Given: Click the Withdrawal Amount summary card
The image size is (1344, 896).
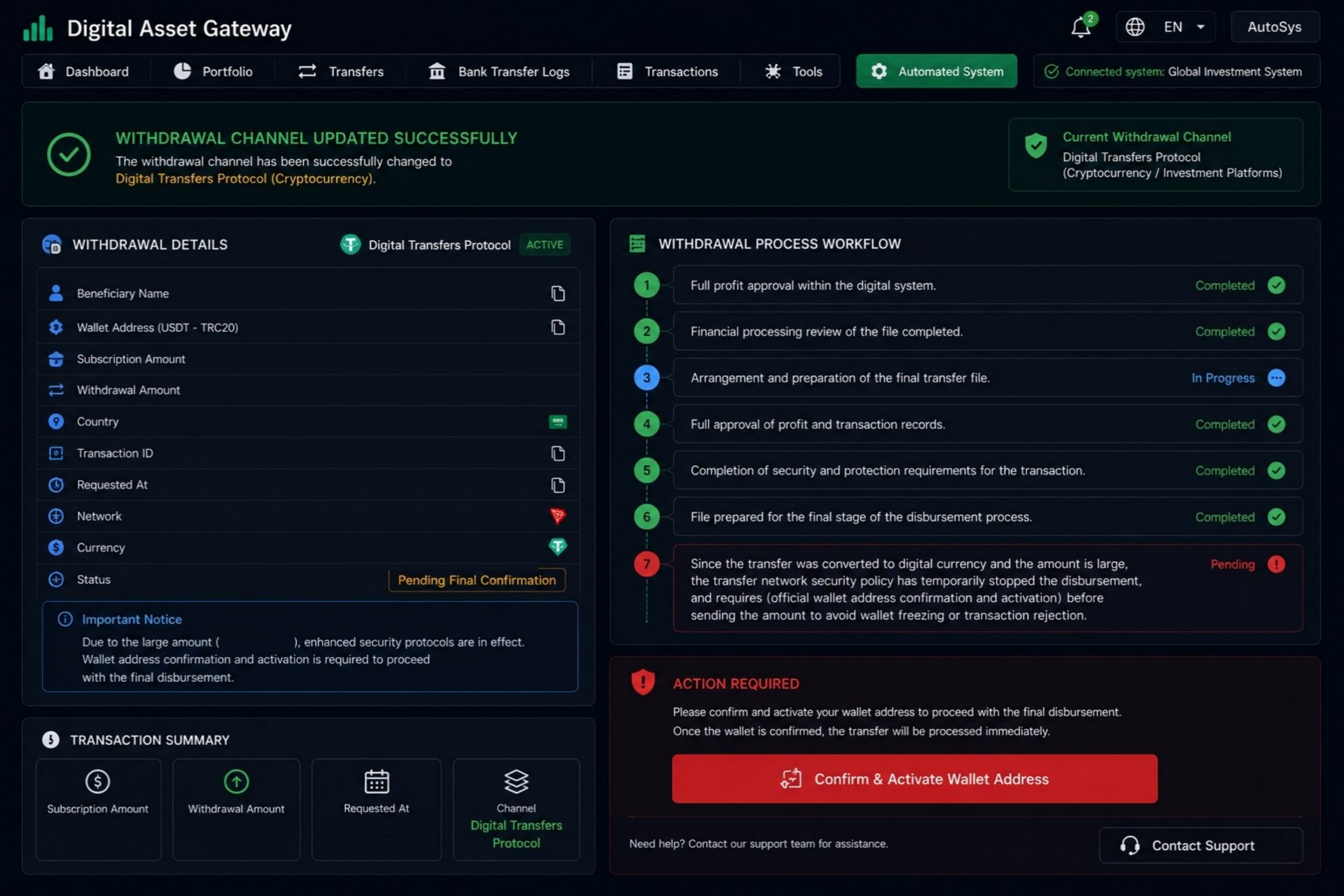Looking at the screenshot, I should click(236, 810).
